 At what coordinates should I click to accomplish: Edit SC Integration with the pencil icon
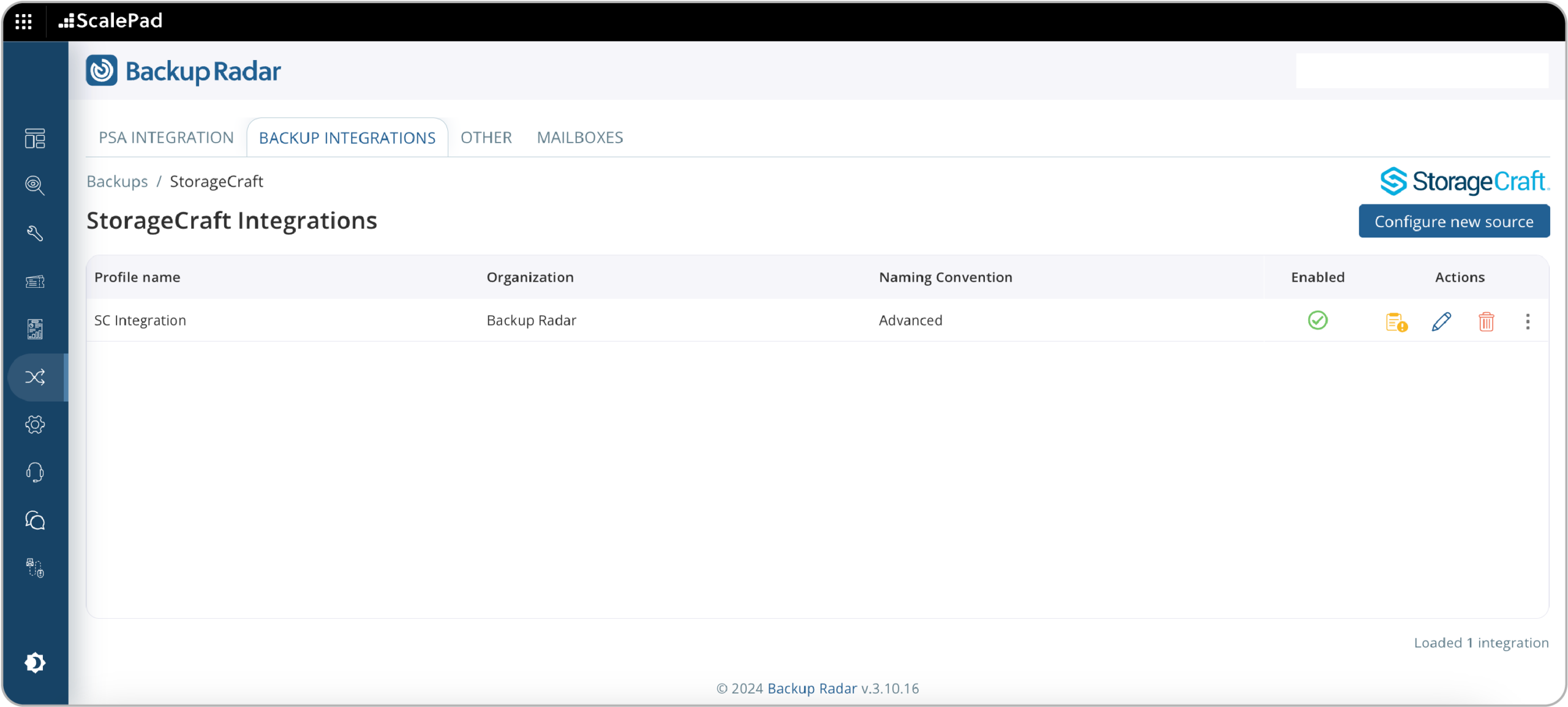[x=1441, y=321]
